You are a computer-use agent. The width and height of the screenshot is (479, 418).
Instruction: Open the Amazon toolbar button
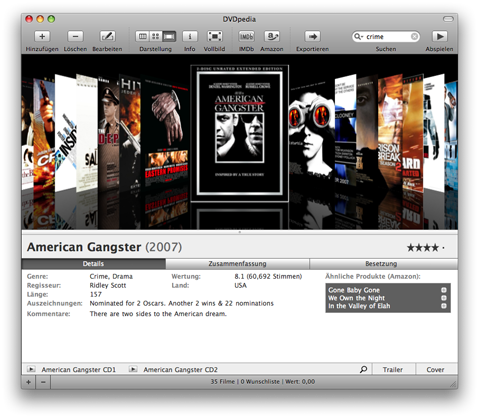pos(272,36)
